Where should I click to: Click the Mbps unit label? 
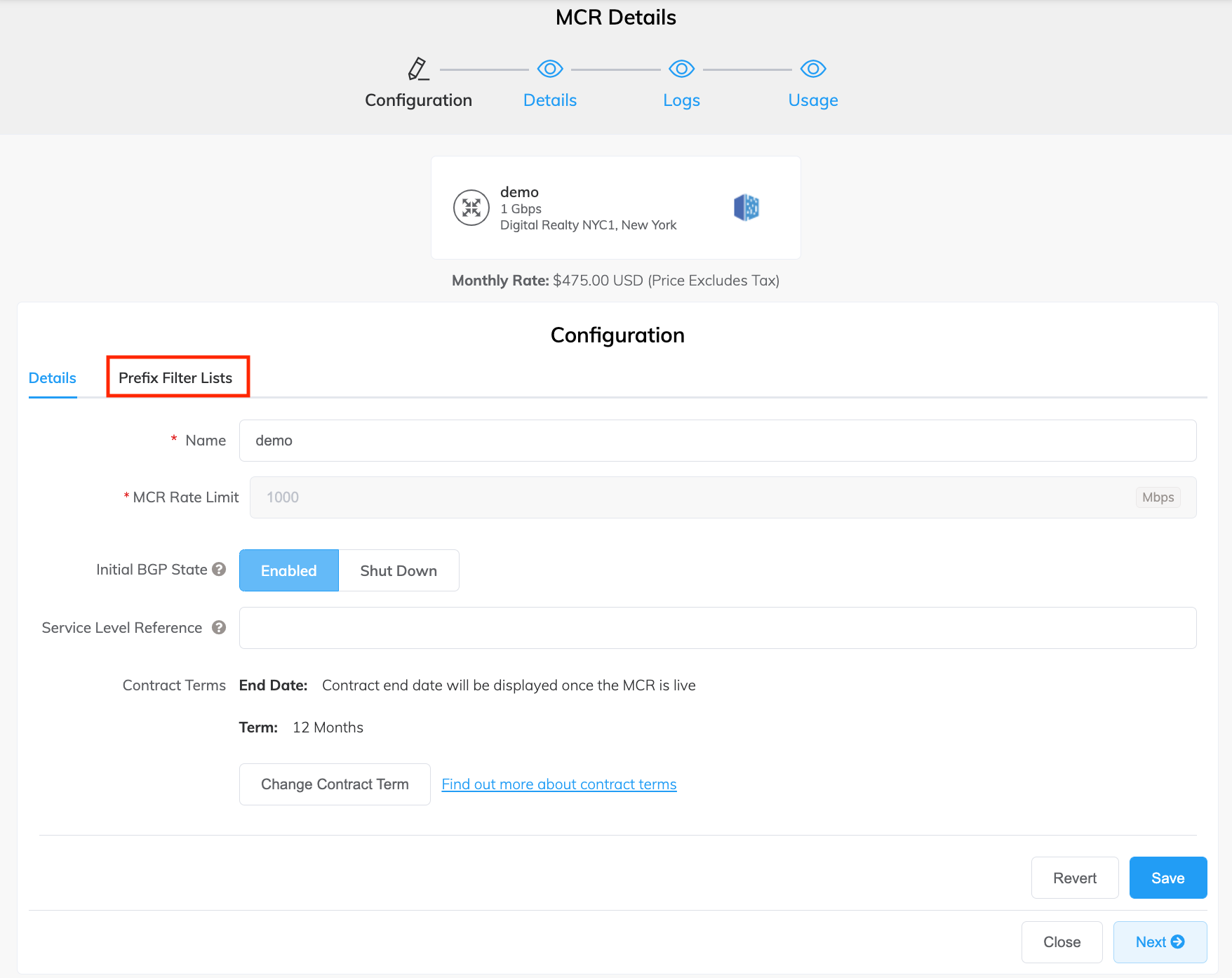(x=1158, y=497)
